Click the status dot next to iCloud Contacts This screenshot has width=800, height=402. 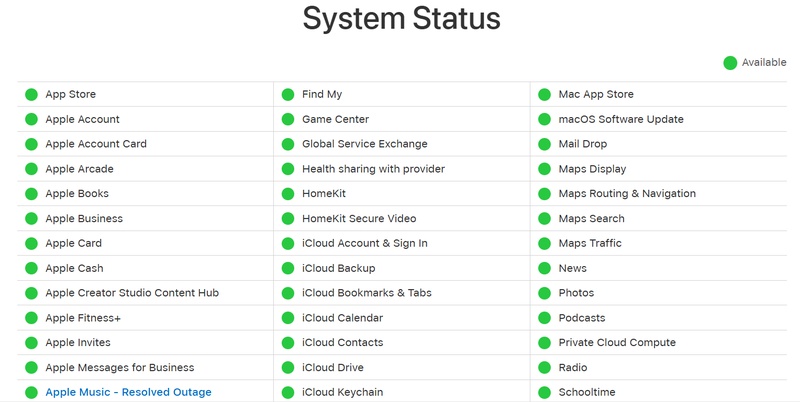[x=288, y=342]
